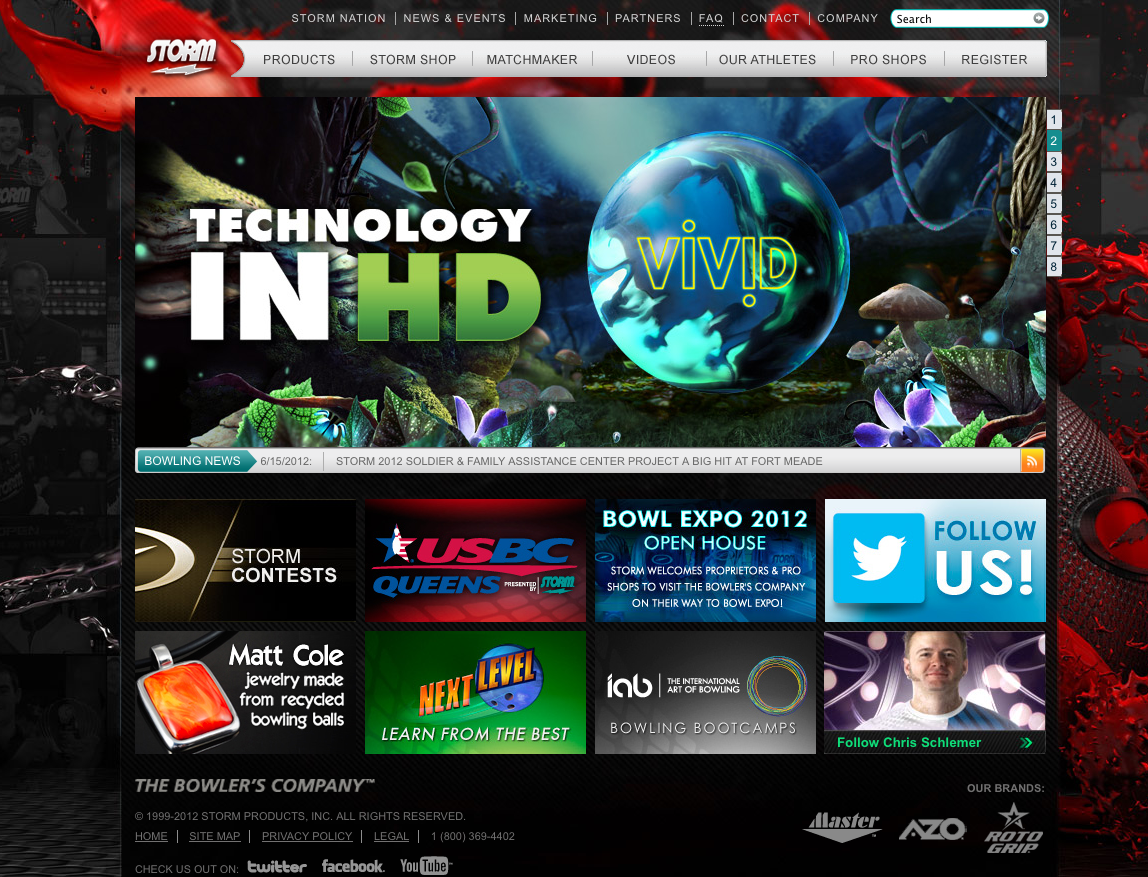Viewport: 1148px width, 877px height.
Task: Open the facebook logo in the footer
Action: click(353, 866)
